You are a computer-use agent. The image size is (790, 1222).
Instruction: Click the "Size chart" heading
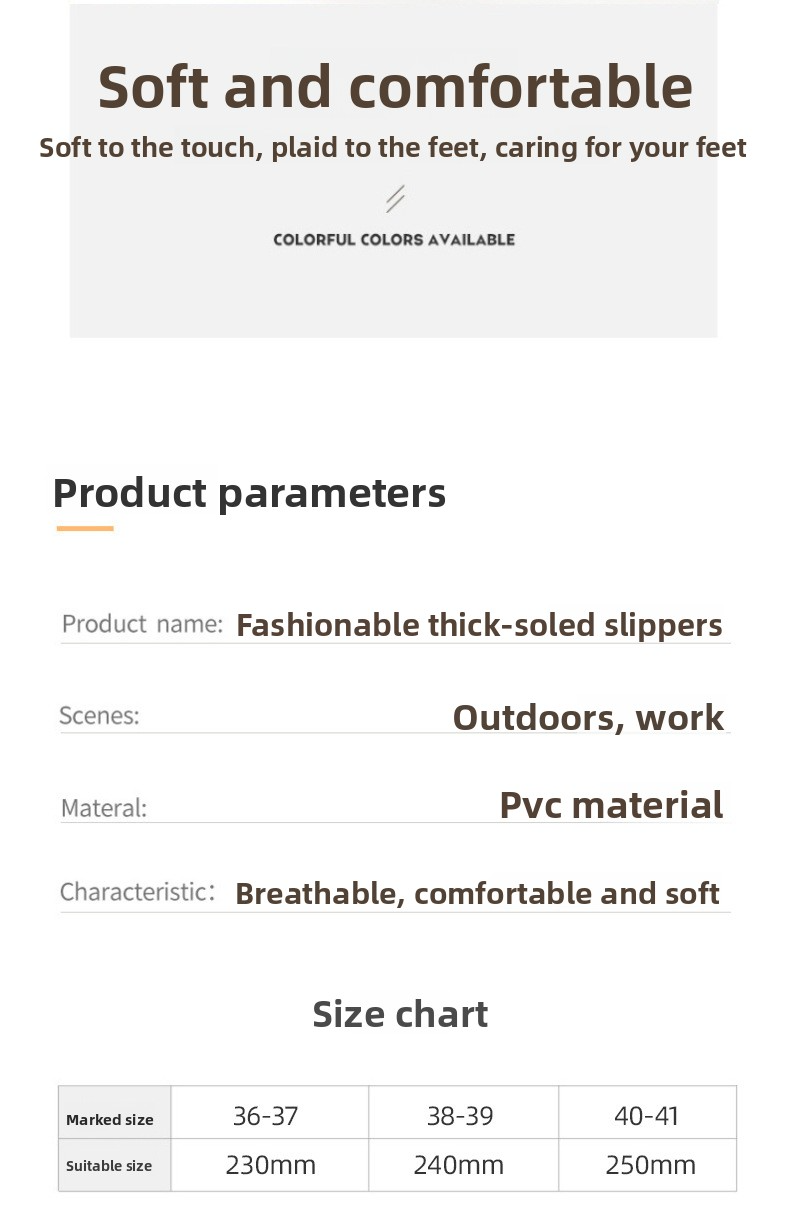pyautogui.click(x=400, y=1014)
